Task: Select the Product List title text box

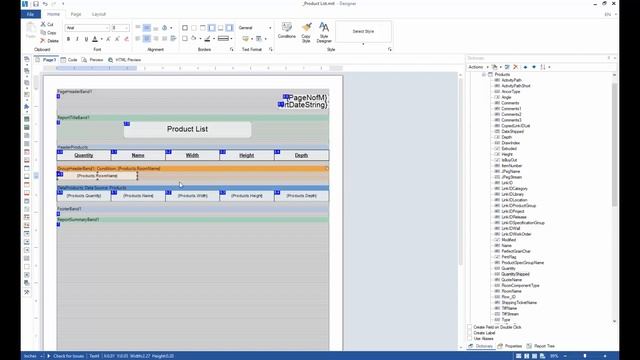Action: click(x=187, y=129)
